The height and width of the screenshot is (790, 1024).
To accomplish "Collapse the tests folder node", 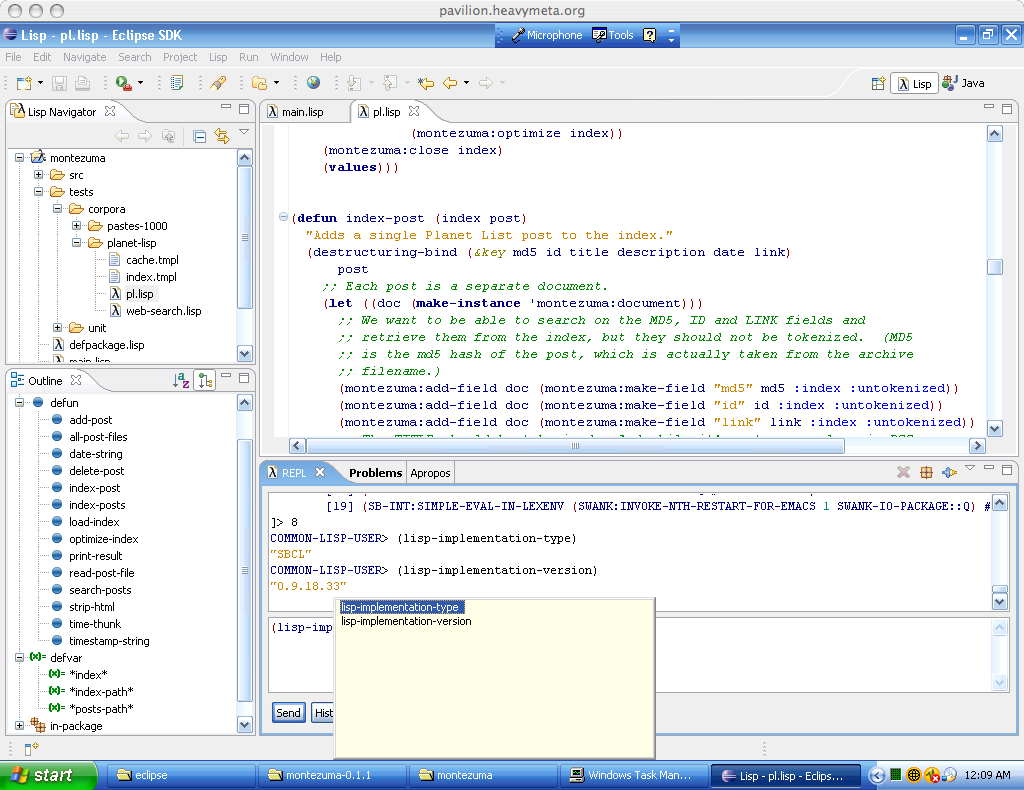I will pyautogui.click(x=39, y=191).
